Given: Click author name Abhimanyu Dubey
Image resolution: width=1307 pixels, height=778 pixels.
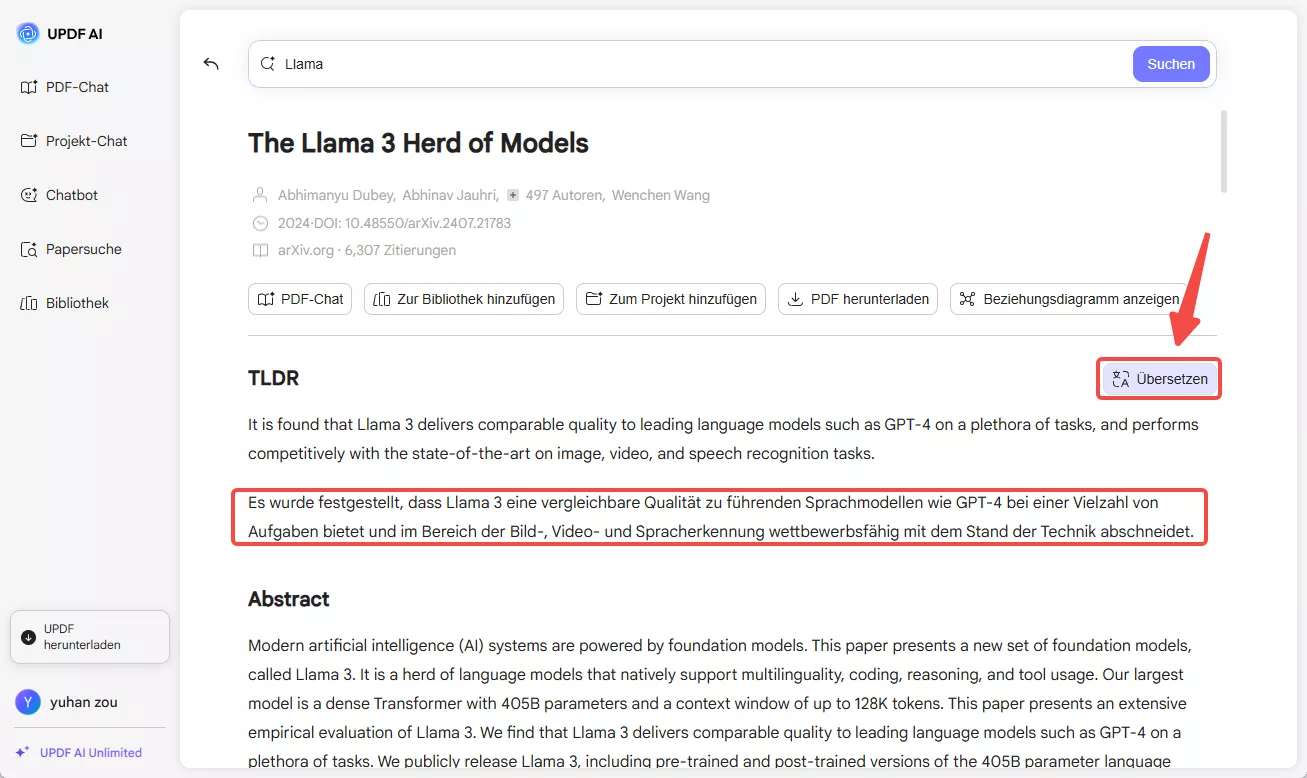Looking at the screenshot, I should pos(336,195).
